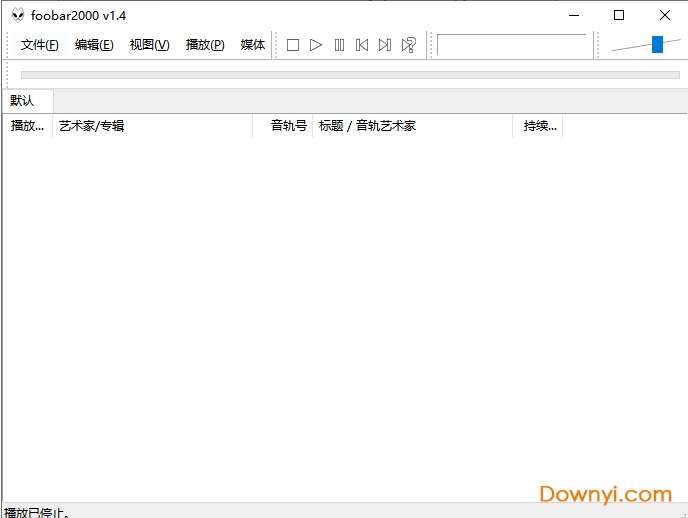Open the 编辑(E) menu
The width and height of the screenshot is (688, 518).
(x=94, y=44)
